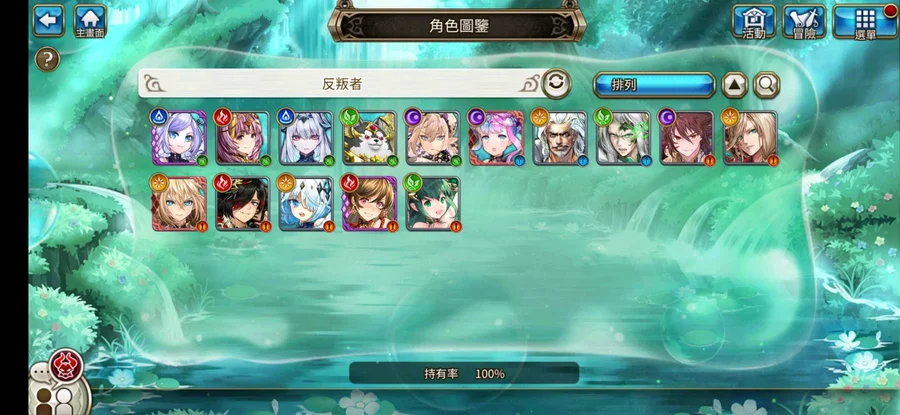The image size is (900, 415).
Task: Select the pink-haired girl with blue eyes
Action: click(x=496, y=138)
